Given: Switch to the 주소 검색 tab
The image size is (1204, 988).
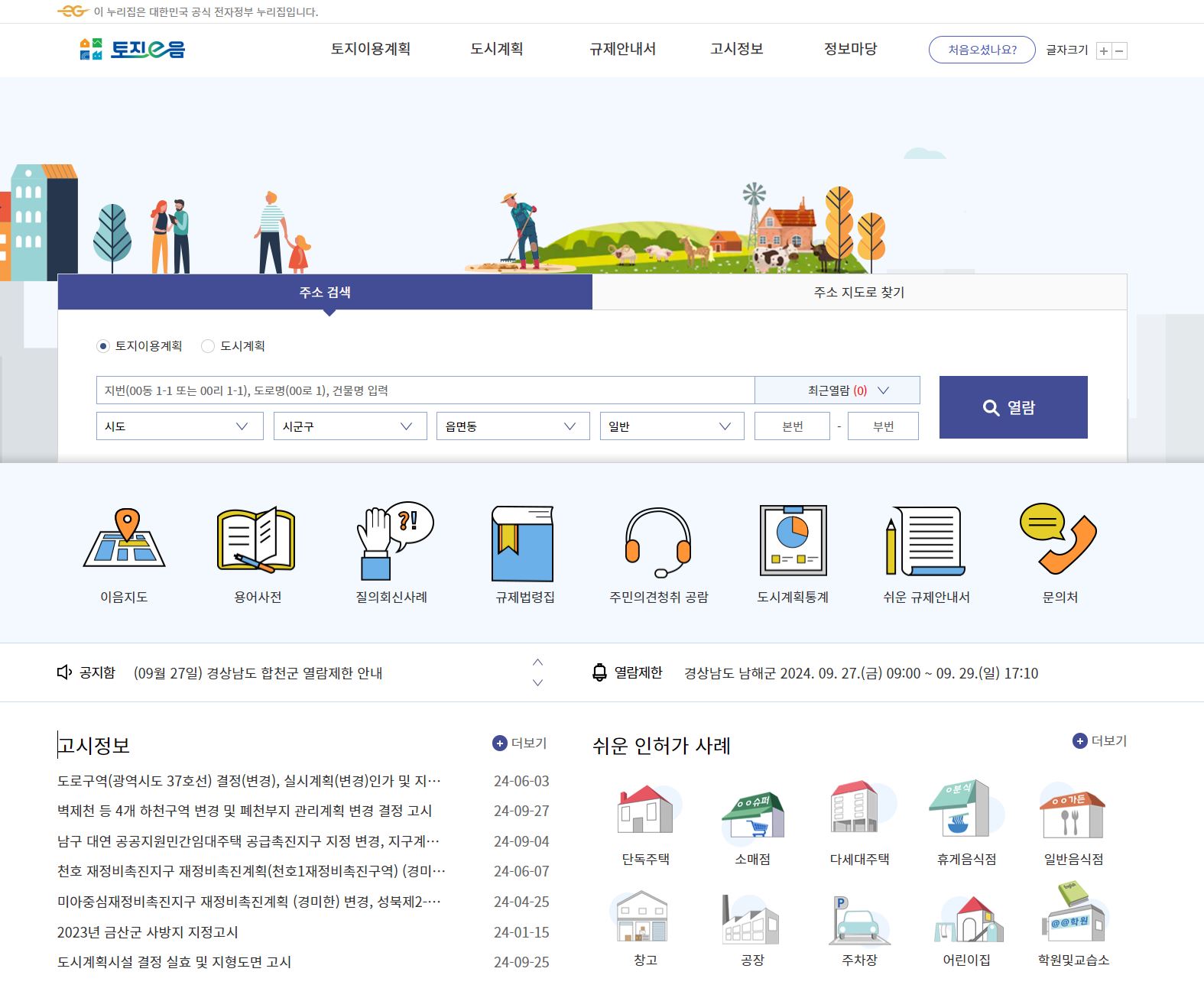Looking at the screenshot, I should pyautogui.click(x=325, y=292).
